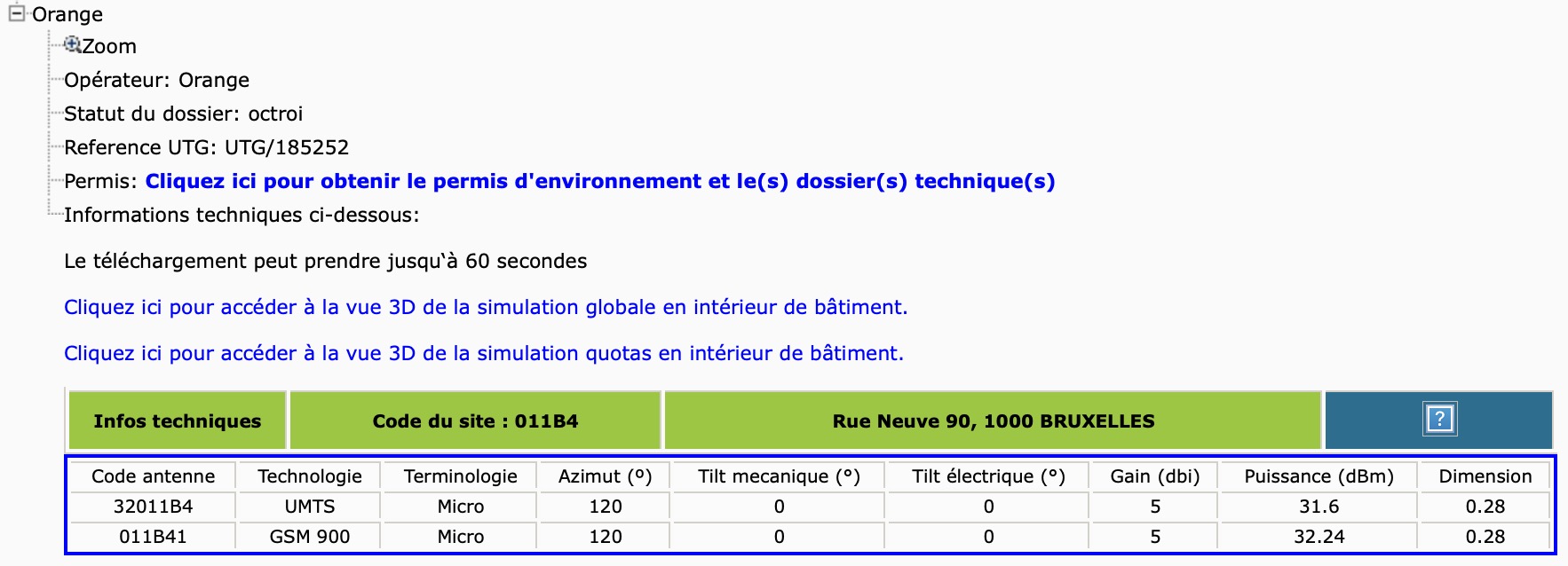Click the Tilt mecanique (°) column header
Image resolution: width=1568 pixels, height=566 pixels.
pos(779,476)
